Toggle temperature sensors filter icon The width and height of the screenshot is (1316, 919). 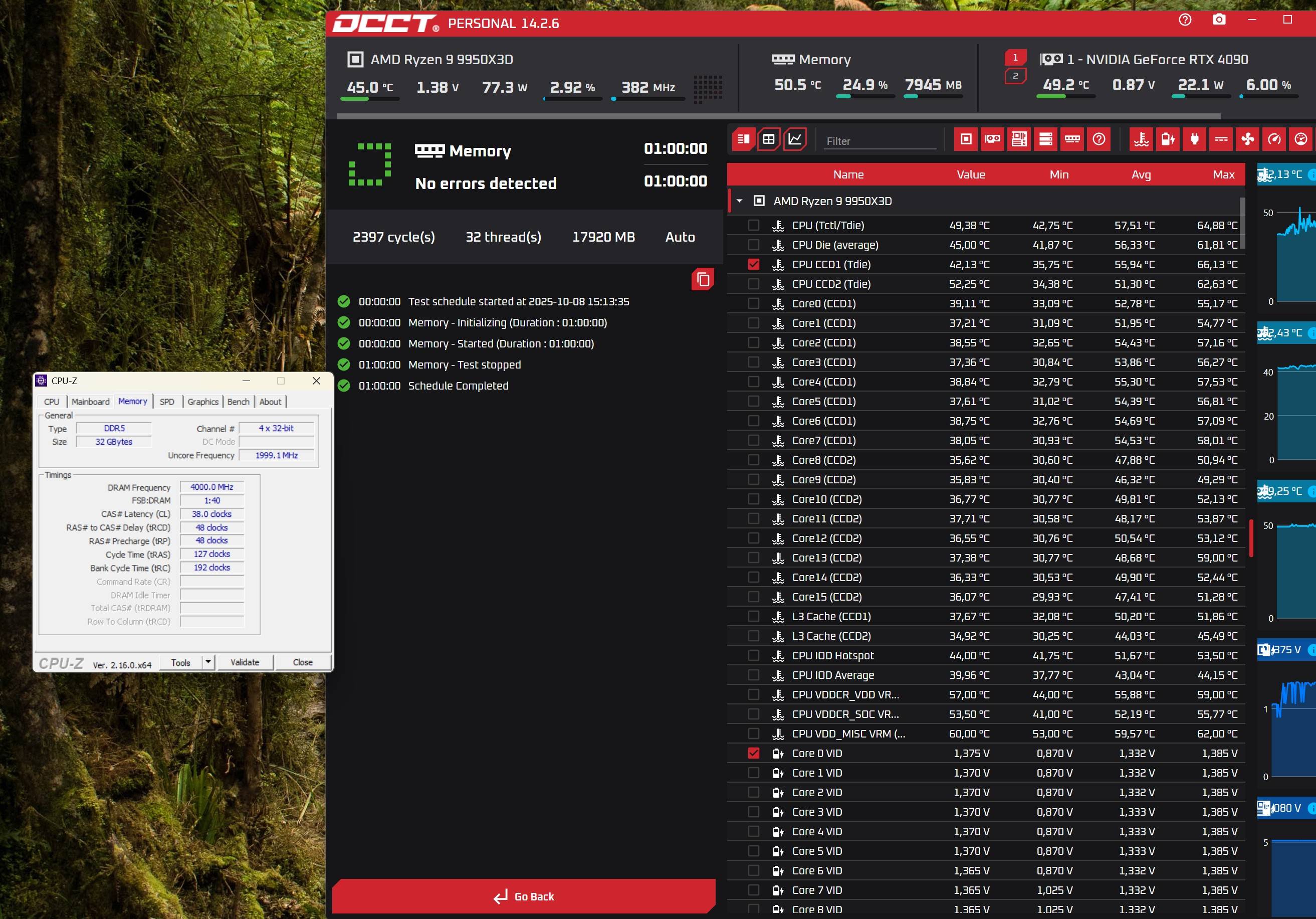[1141, 139]
